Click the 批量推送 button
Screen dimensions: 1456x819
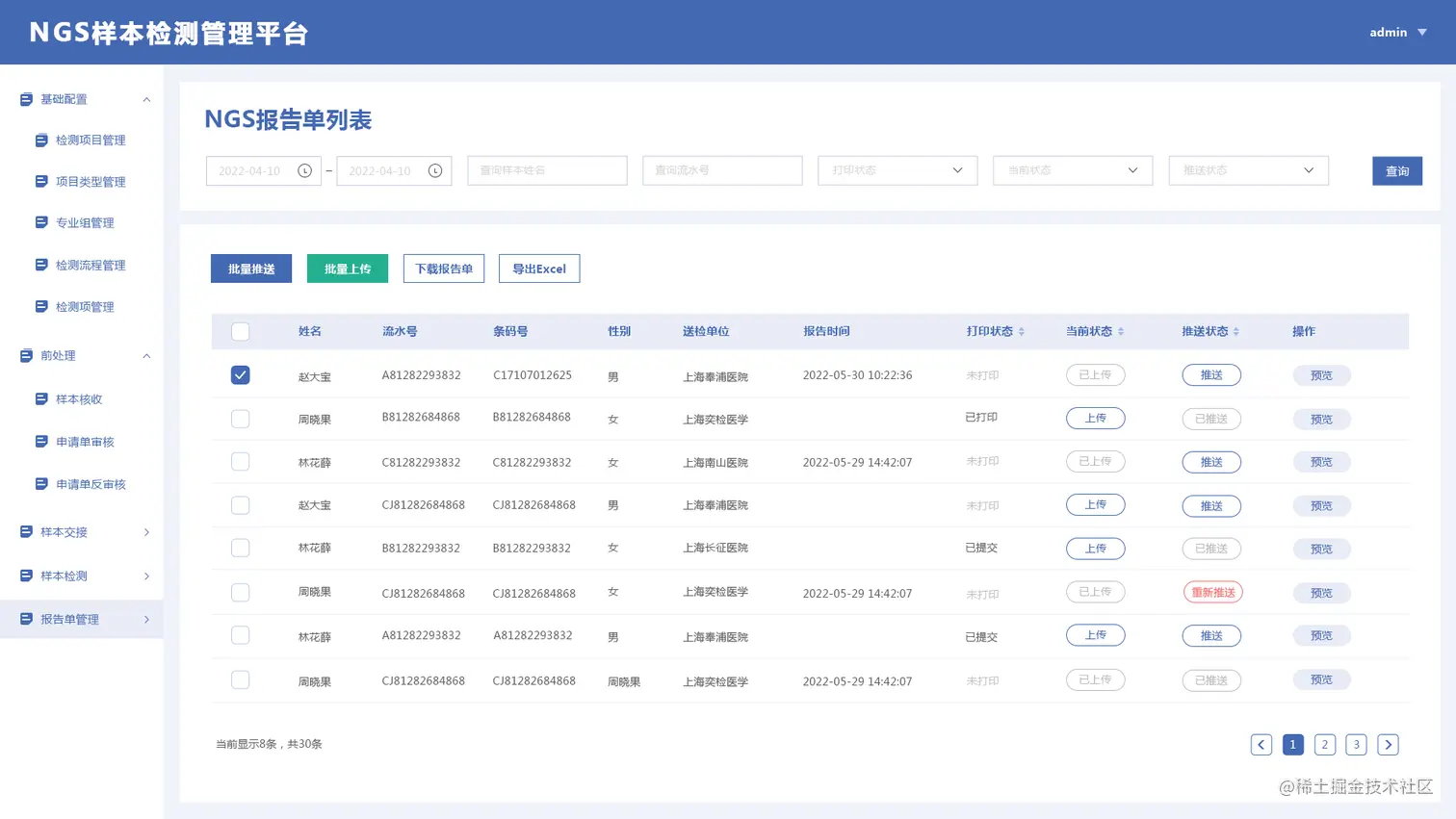251,269
